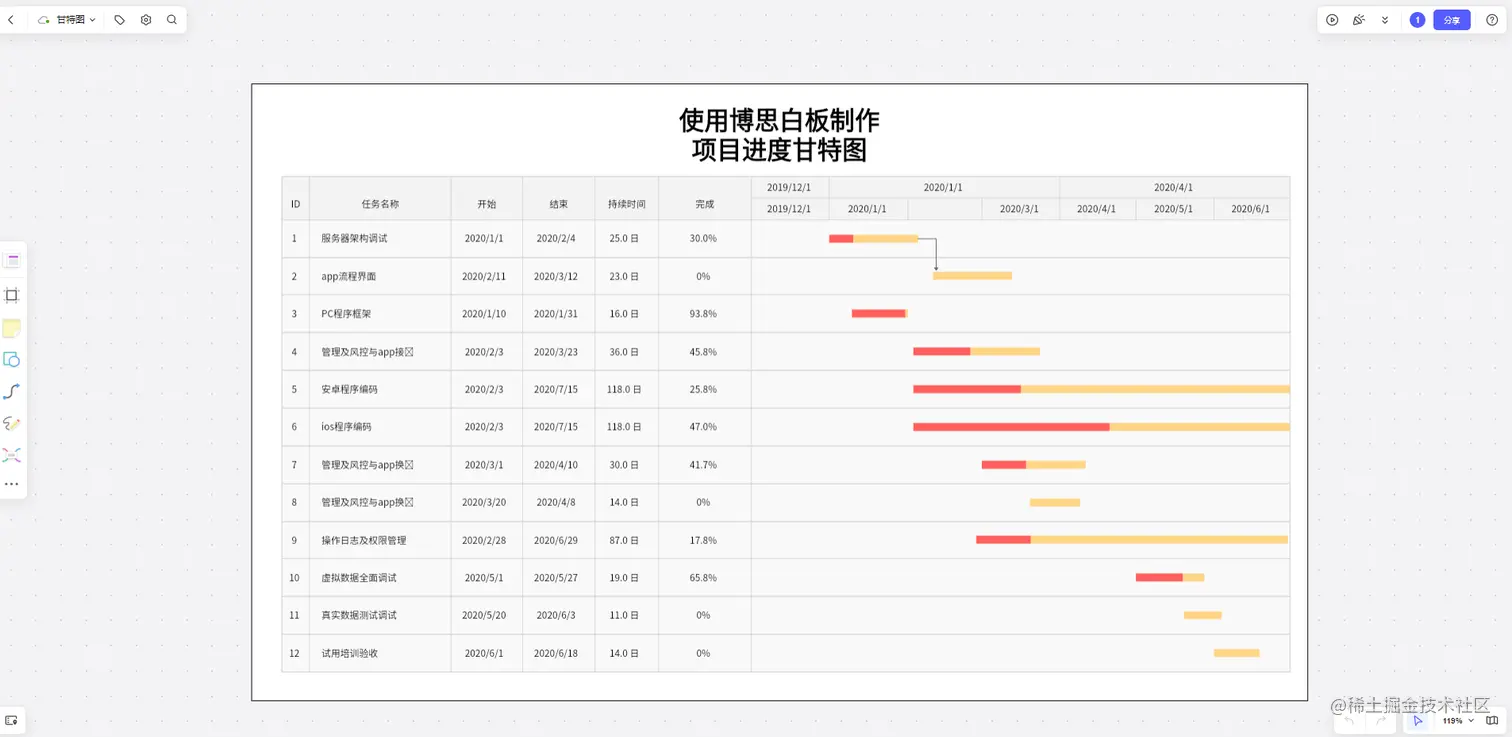Image resolution: width=1512 pixels, height=737 pixels.
Task: Click the top 2020/4/1 timeline header
Action: (x=1174, y=187)
